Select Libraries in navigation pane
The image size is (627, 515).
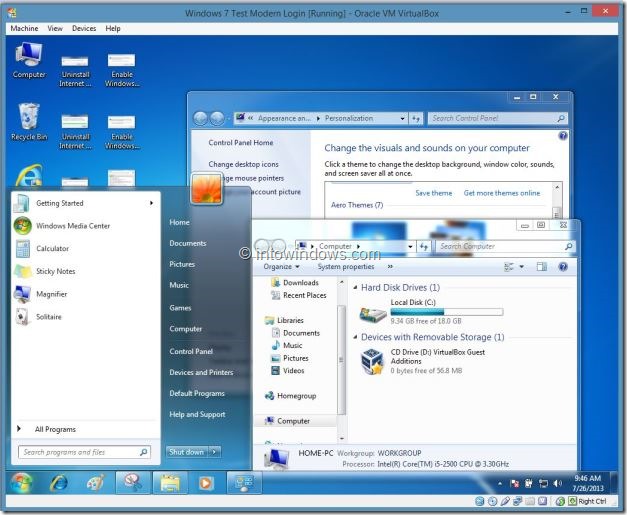coord(284,320)
